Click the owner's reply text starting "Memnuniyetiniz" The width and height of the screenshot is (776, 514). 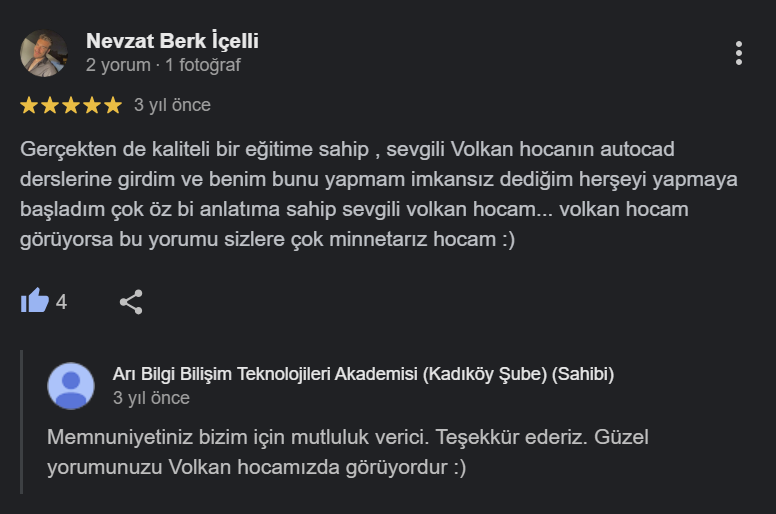click(x=341, y=452)
